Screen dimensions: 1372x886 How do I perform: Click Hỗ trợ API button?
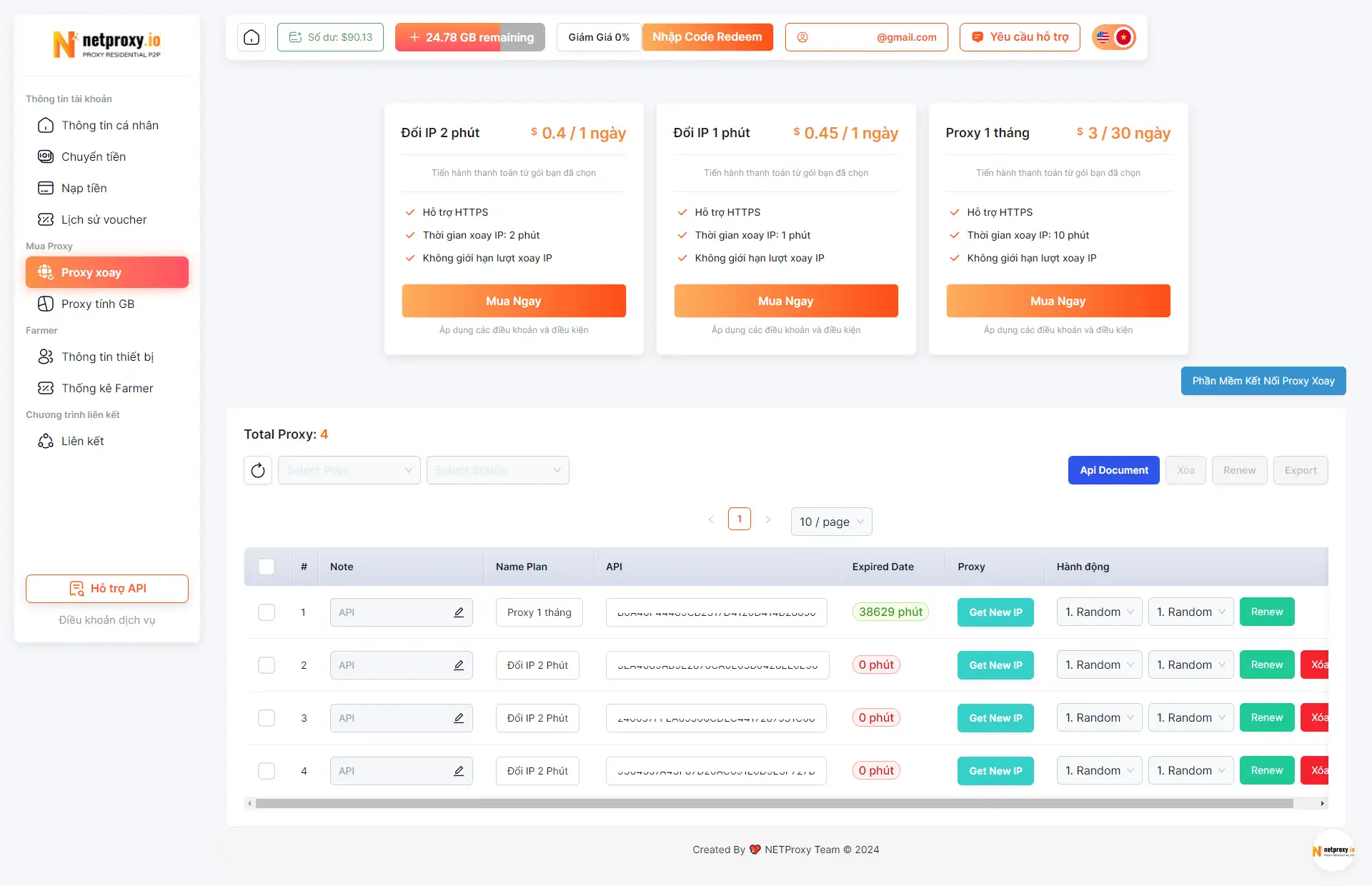[107, 589]
